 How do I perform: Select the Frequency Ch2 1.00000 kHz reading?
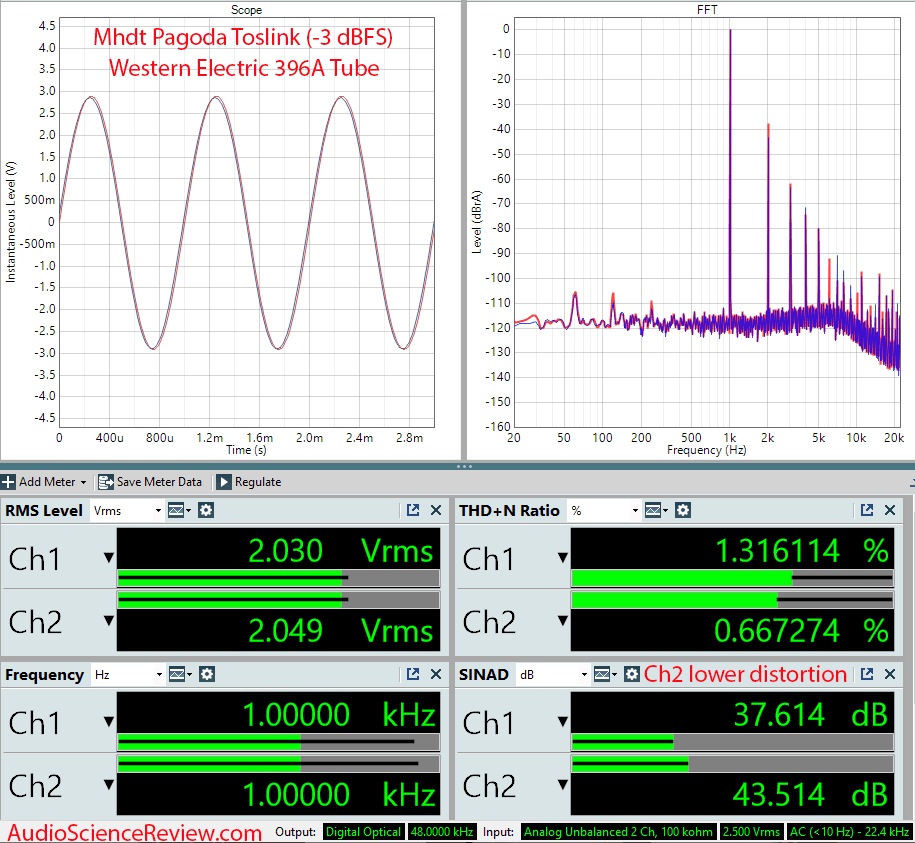click(x=339, y=794)
